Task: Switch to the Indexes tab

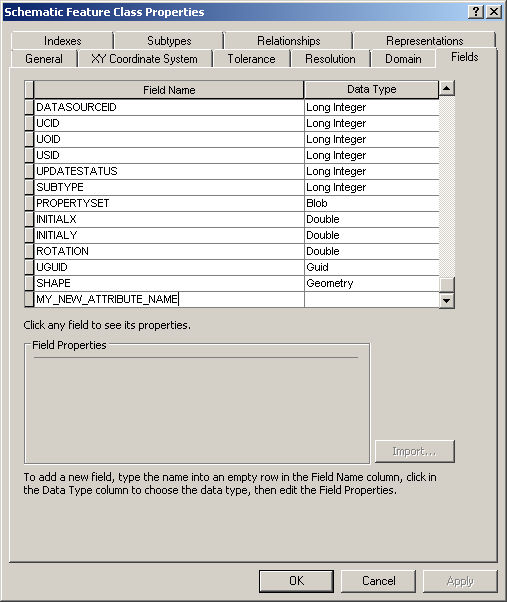Action: [63, 40]
